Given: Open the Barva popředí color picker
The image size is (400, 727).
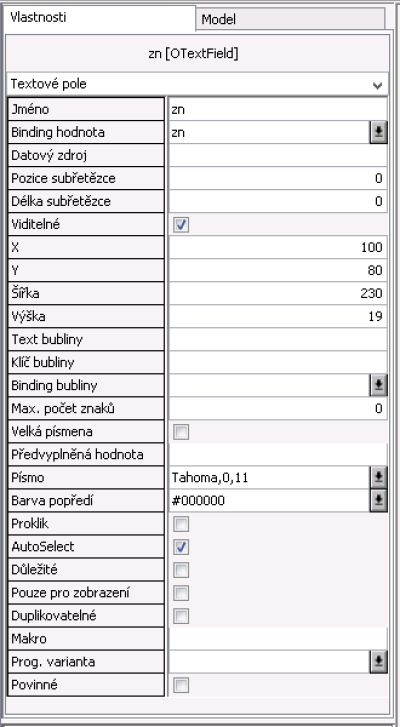Looking at the screenshot, I should (x=378, y=501).
